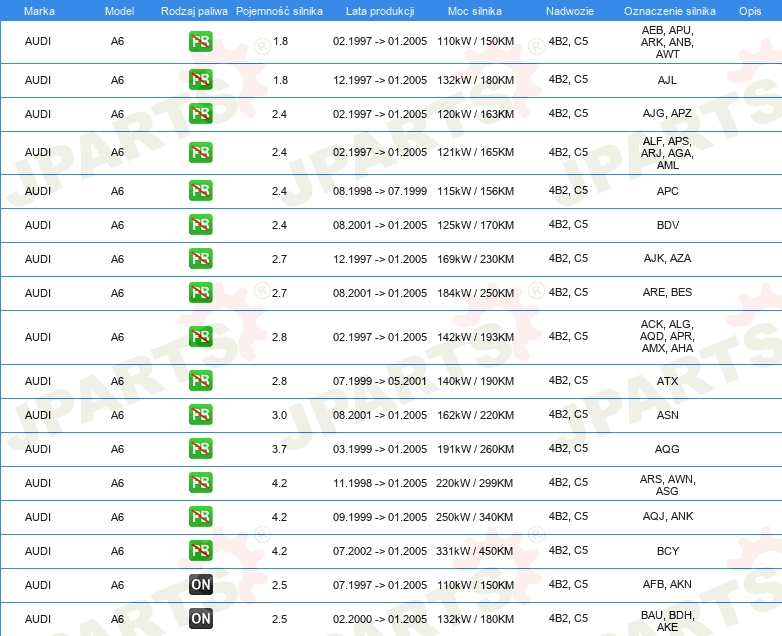The image size is (782, 636).
Task: Click petrol fuel icon in AQG engine row
Action: [200, 448]
